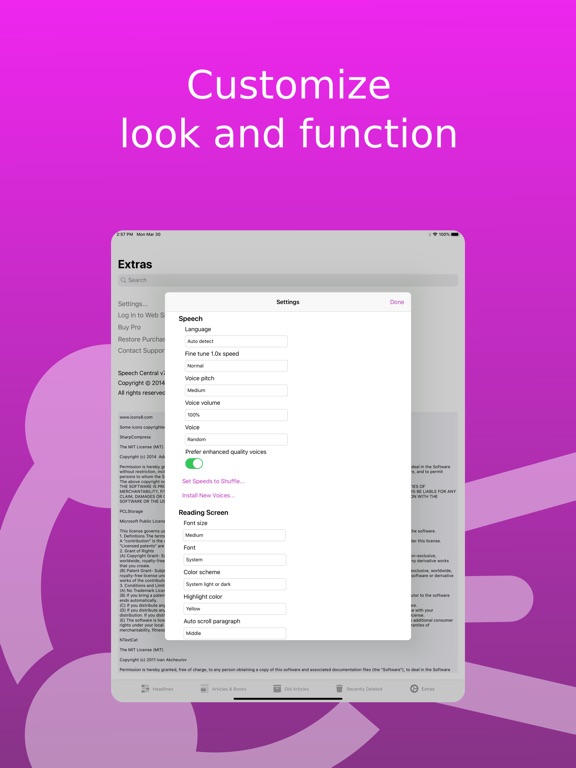Open Auto scroll paragraph dropdown showing Middle

pos(234,633)
